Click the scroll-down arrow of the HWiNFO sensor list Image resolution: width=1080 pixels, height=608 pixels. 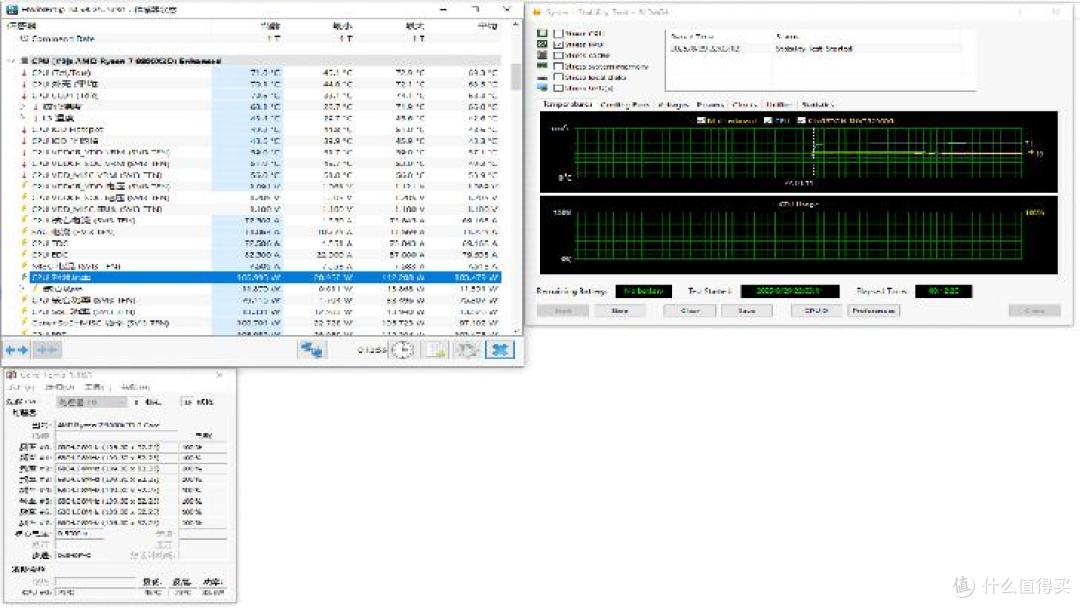[515, 331]
